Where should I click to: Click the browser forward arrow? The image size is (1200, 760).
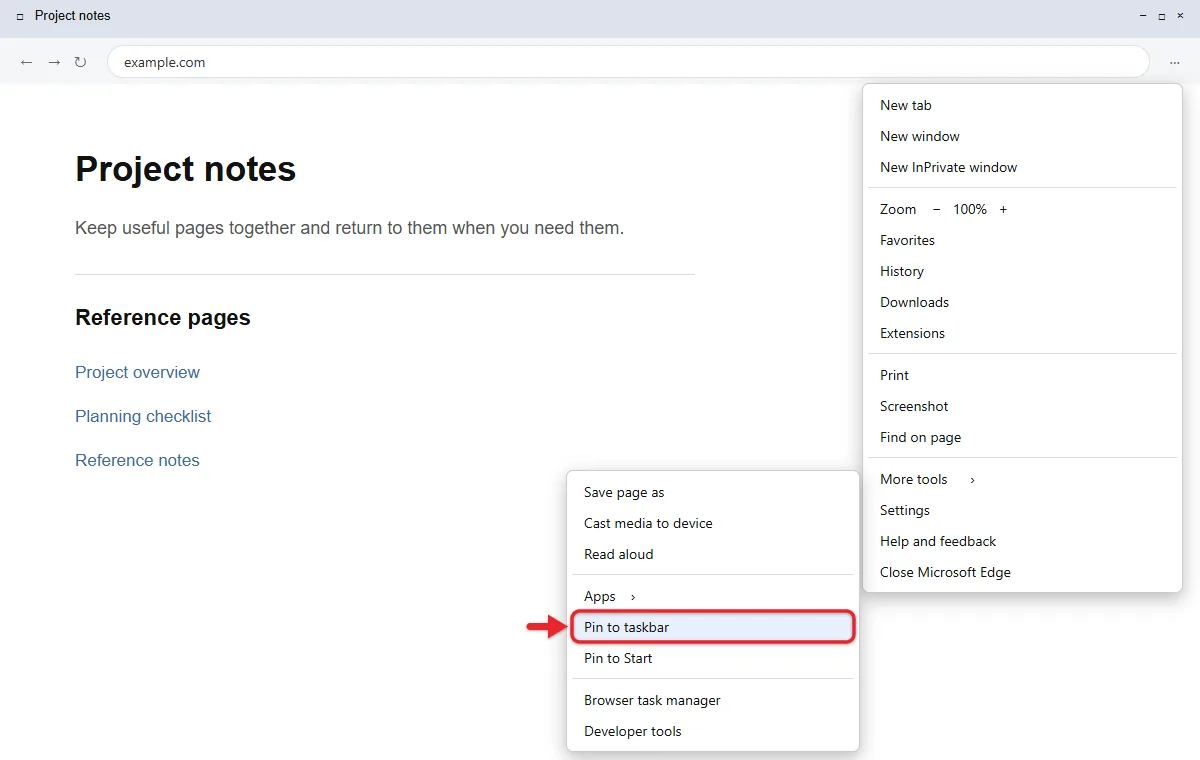pyautogui.click(x=54, y=62)
